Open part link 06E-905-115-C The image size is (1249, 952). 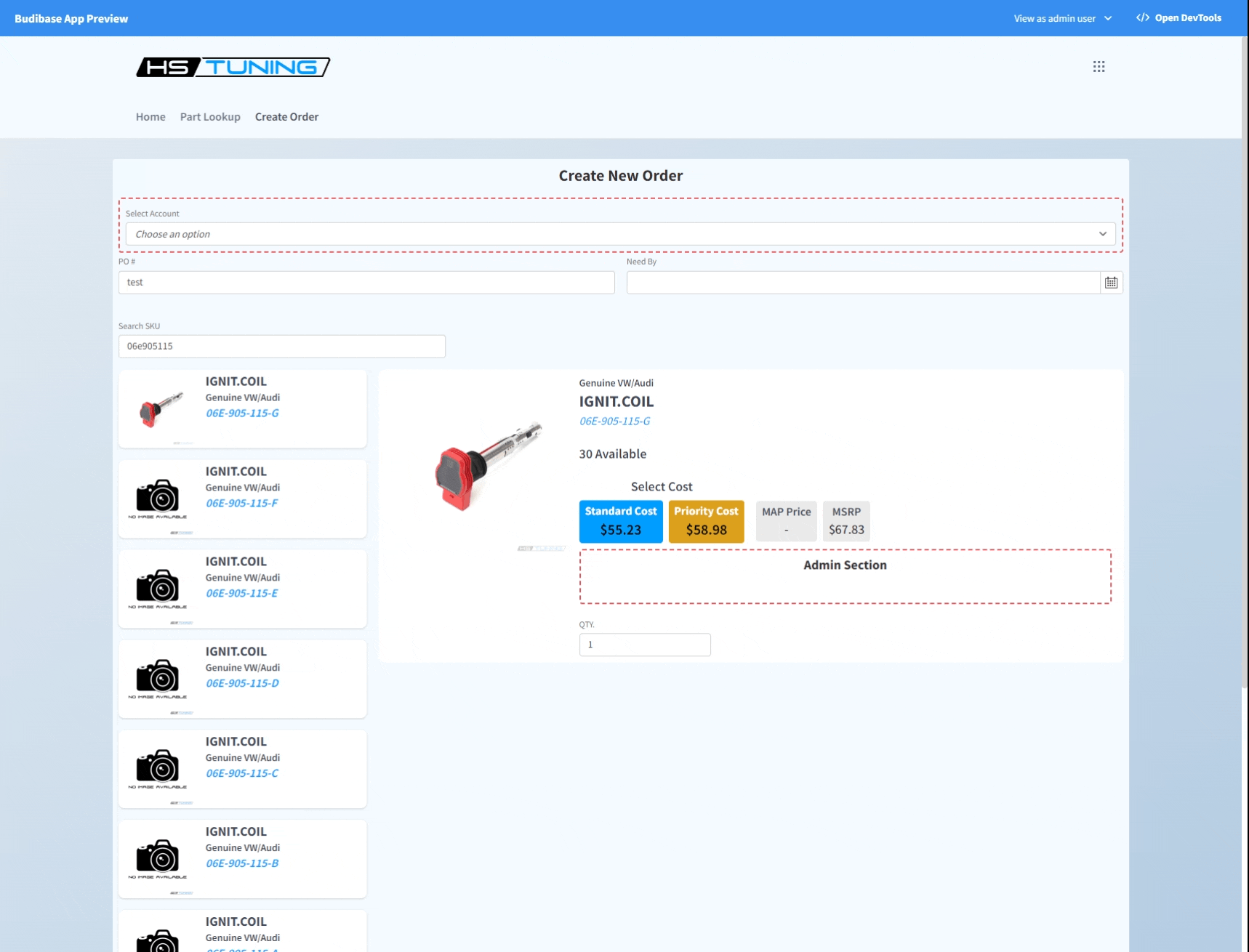242,774
